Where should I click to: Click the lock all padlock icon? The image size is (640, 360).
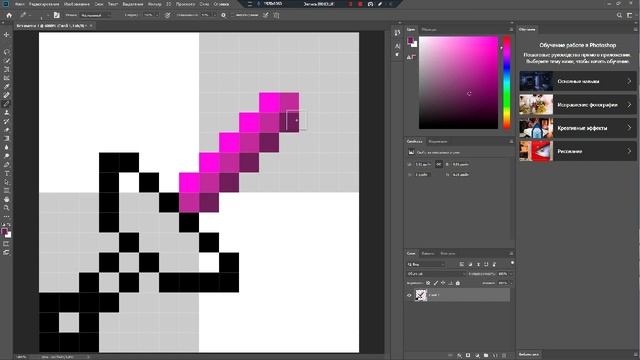(458, 283)
